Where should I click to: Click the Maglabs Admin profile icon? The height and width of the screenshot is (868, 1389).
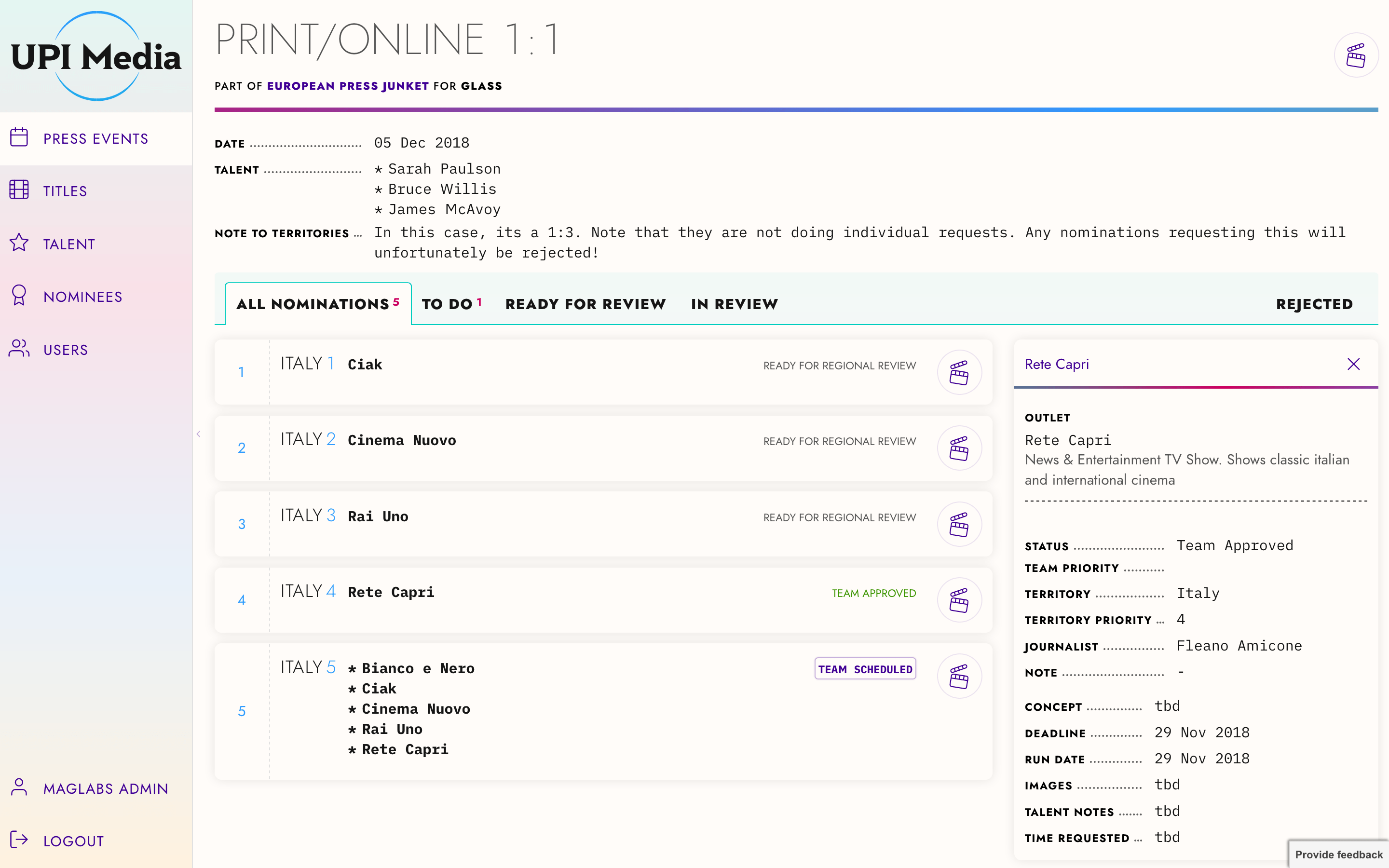pyautogui.click(x=19, y=787)
